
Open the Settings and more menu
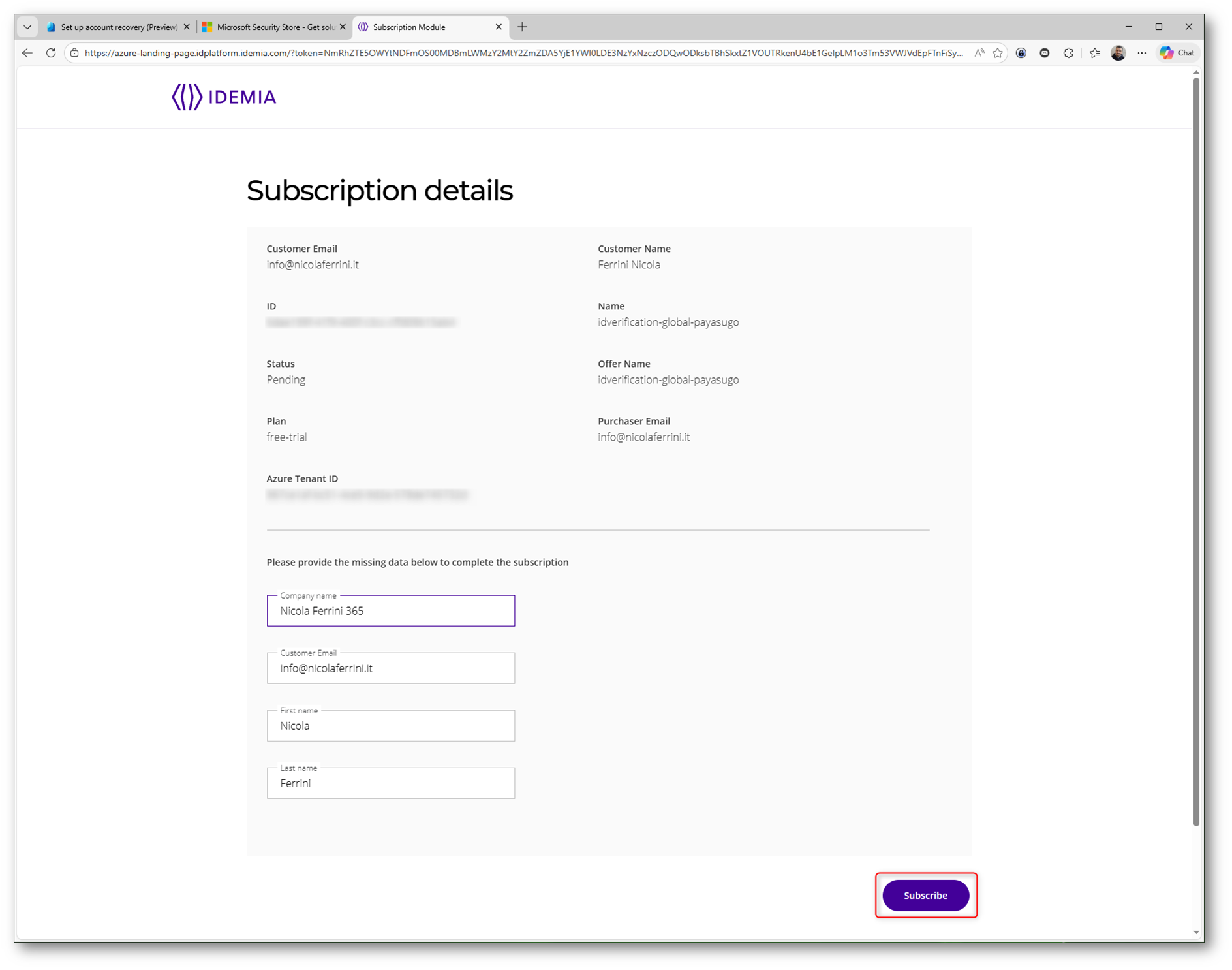point(1141,53)
